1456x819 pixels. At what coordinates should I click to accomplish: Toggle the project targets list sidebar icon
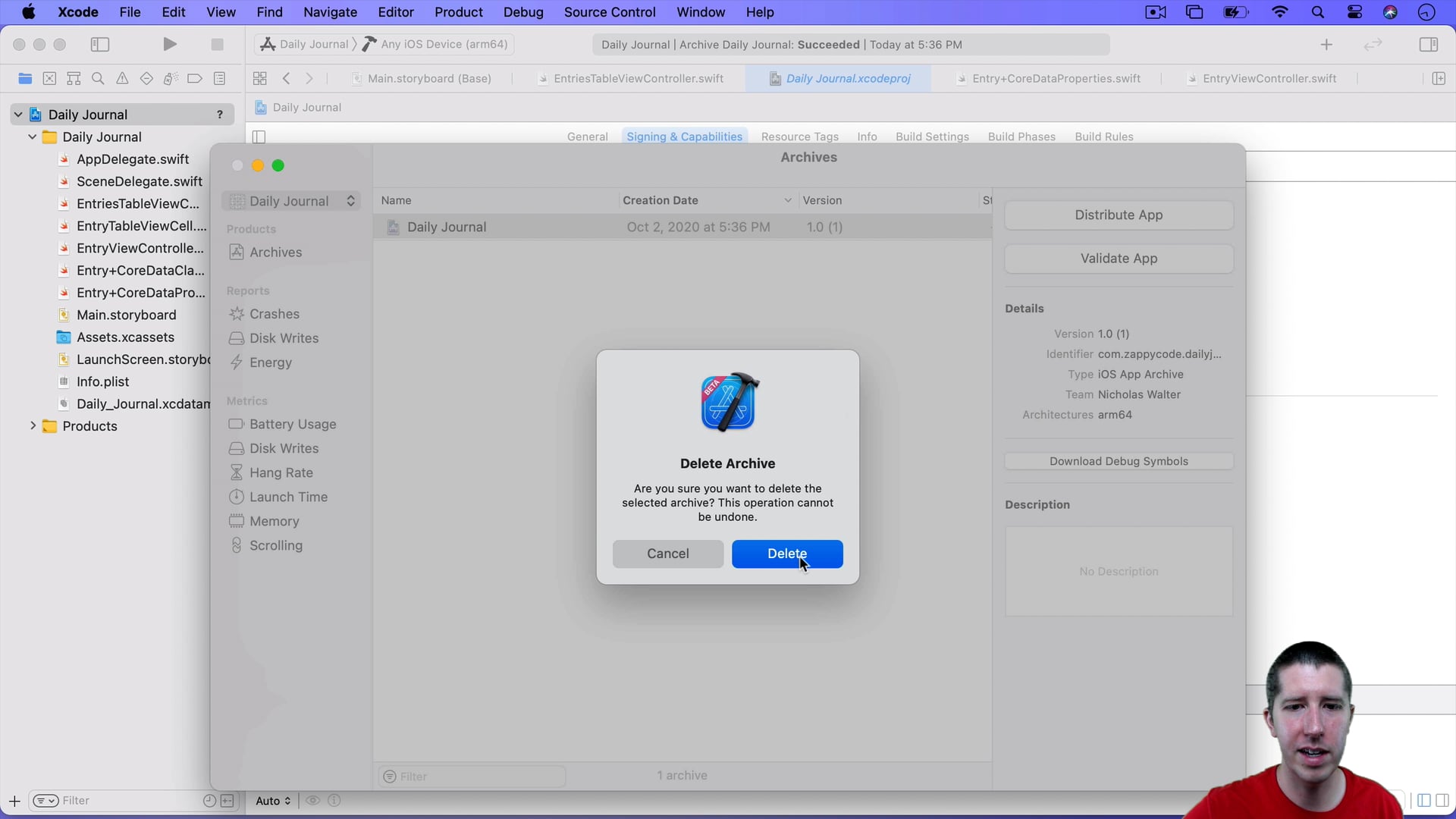point(259,136)
